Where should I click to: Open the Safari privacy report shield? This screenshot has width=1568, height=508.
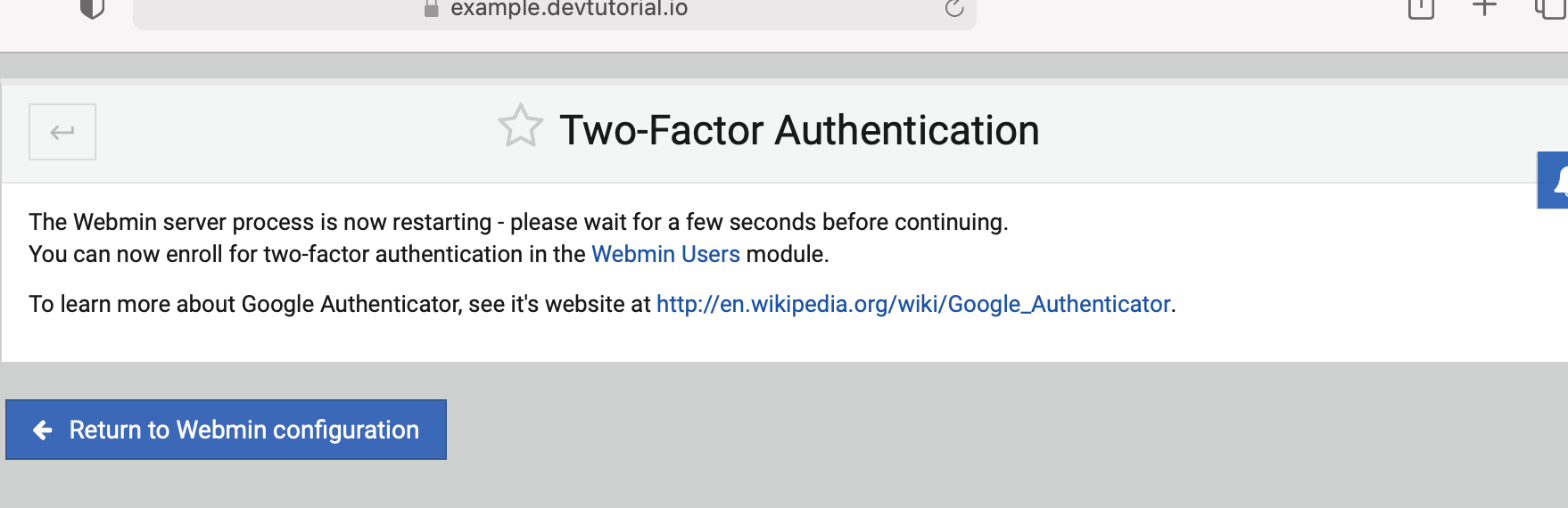[92, 8]
